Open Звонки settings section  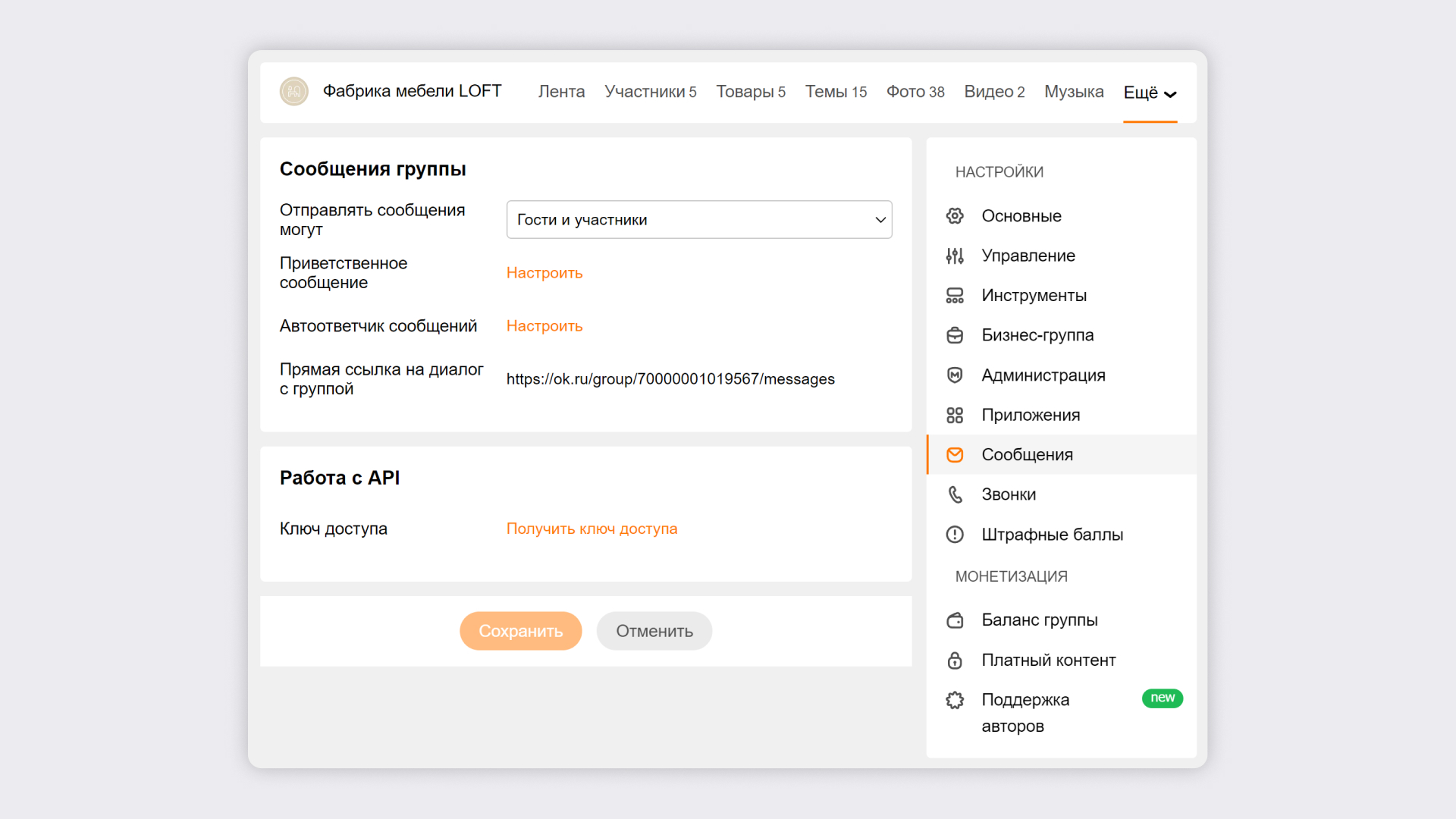1009,494
